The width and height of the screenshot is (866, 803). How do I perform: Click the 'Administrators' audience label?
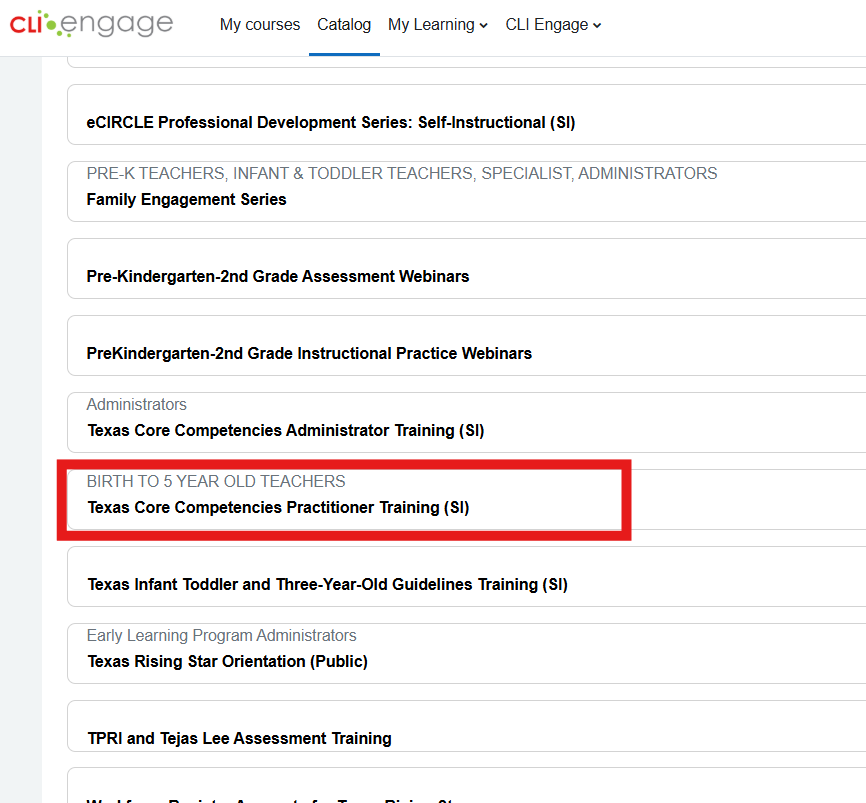[x=137, y=405]
